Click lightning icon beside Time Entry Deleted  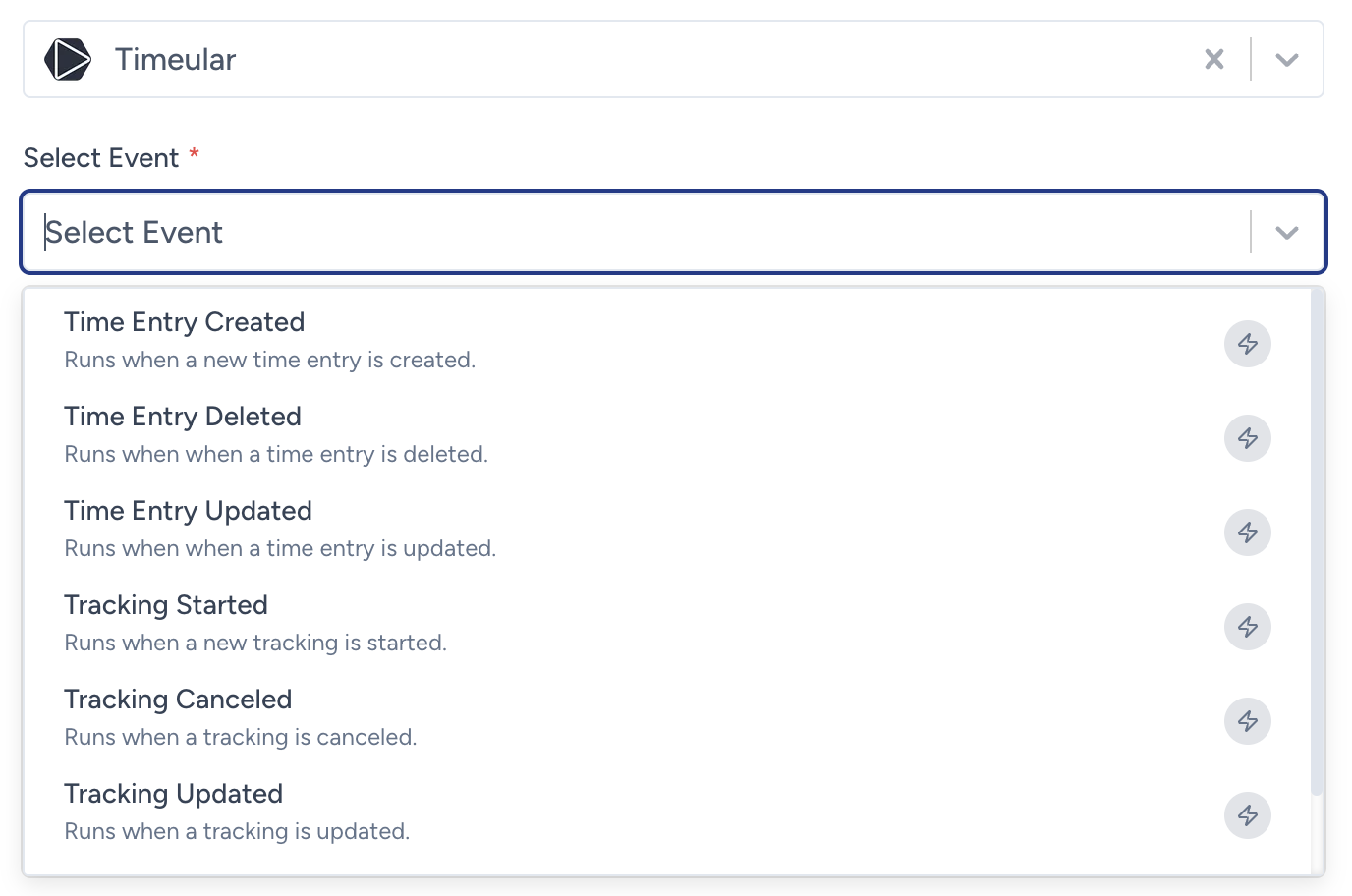(x=1248, y=438)
